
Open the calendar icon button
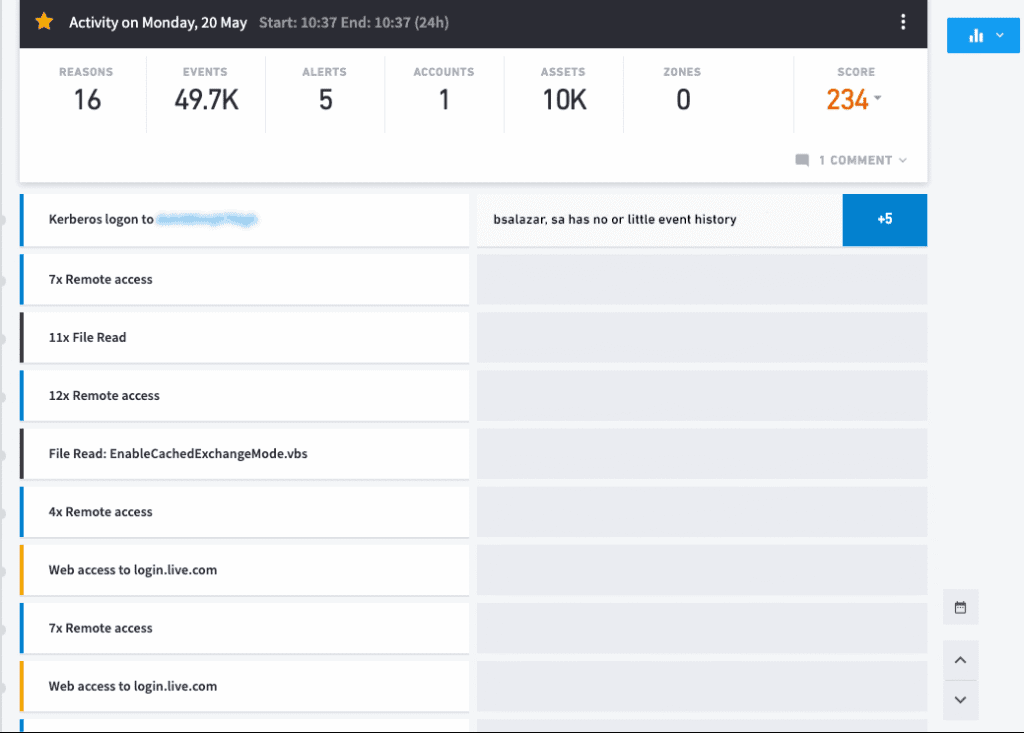960,608
